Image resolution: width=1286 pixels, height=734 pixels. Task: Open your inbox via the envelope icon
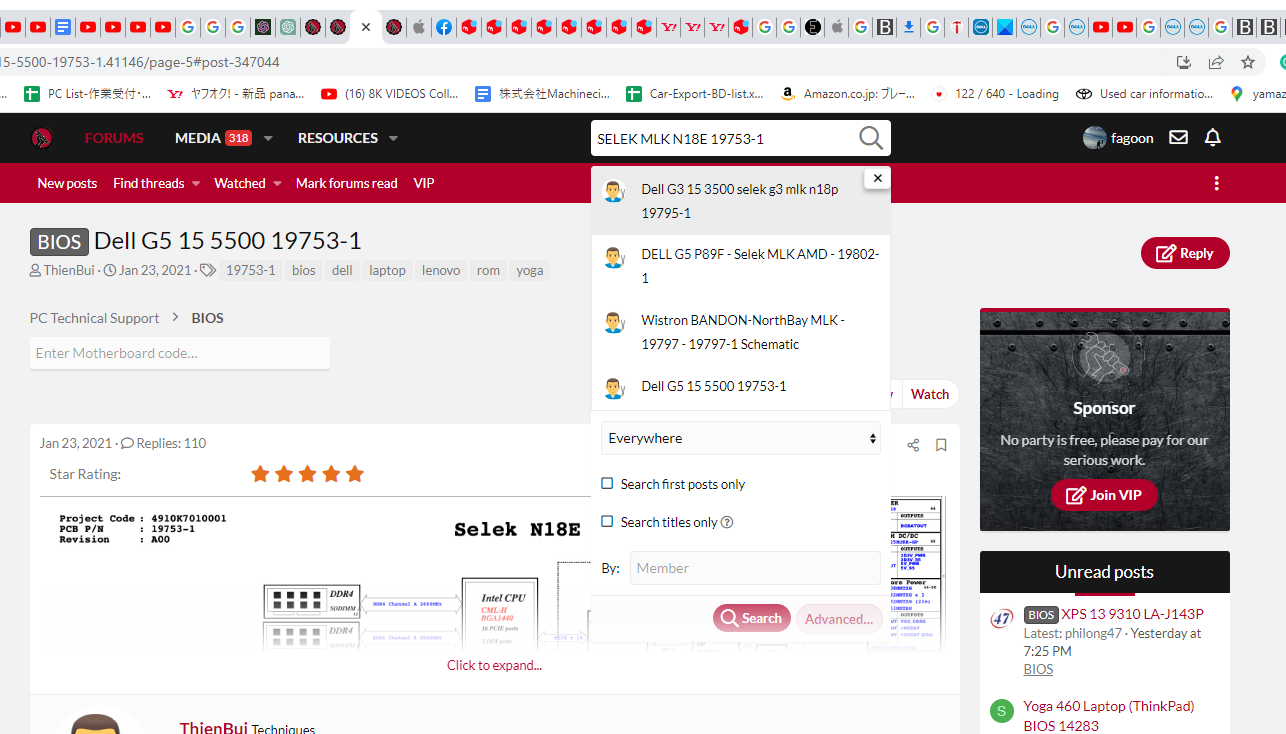(x=1178, y=137)
